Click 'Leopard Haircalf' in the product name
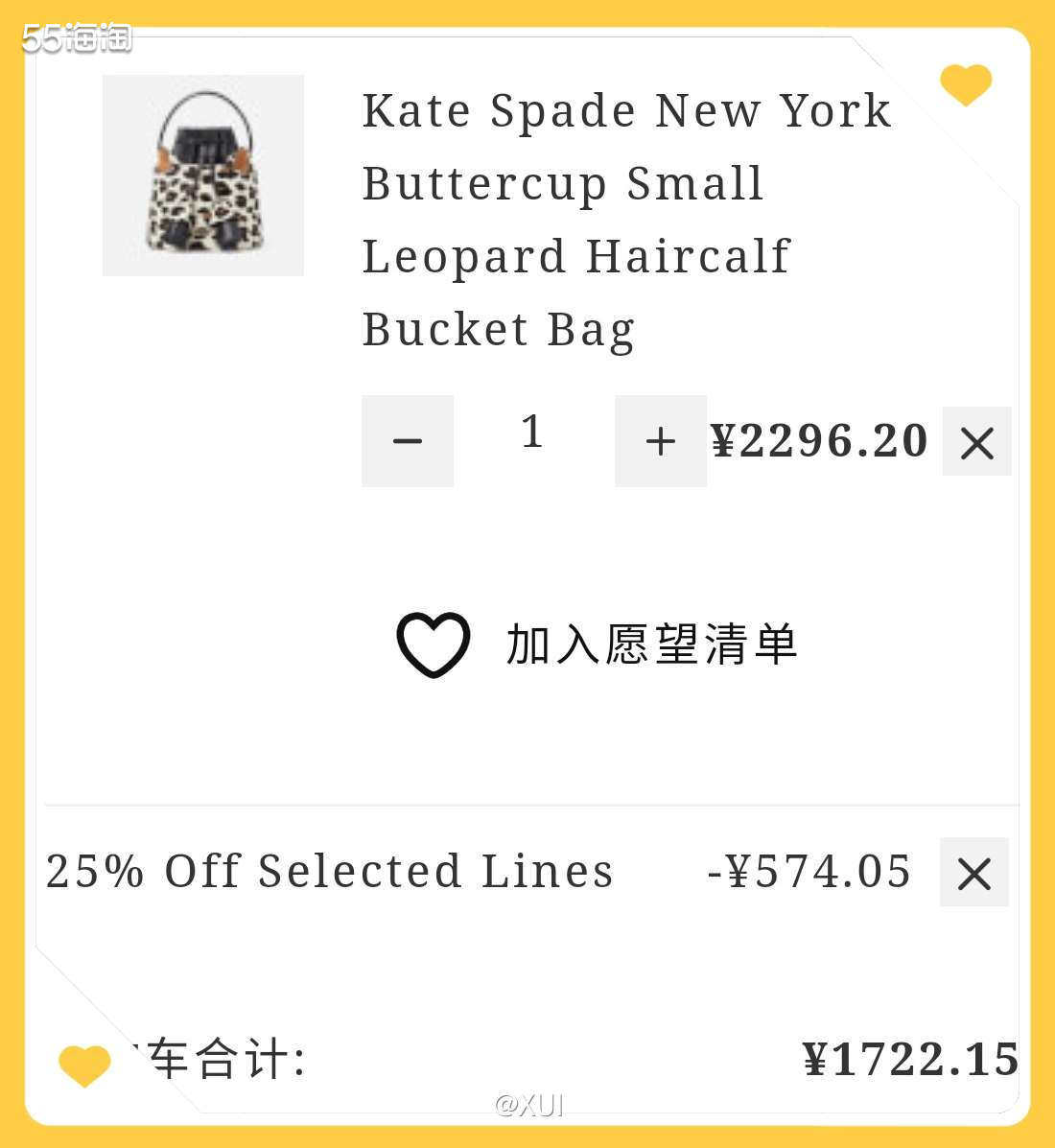The image size is (1055, 1148). [x=575, y=257]
